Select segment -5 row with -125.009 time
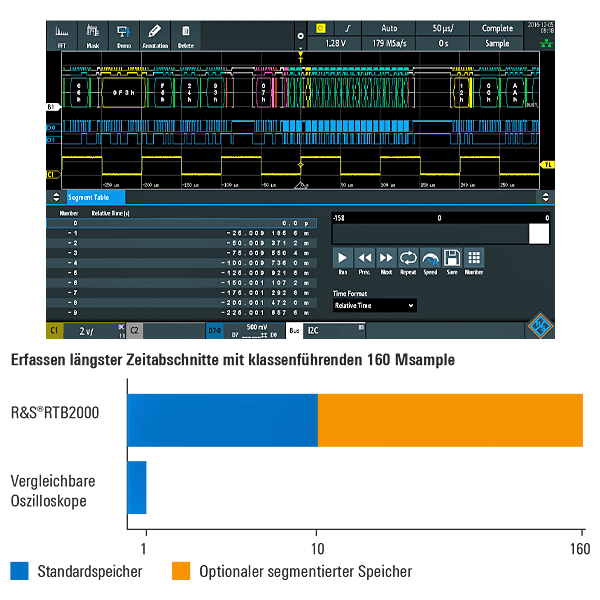 [182, 273]
